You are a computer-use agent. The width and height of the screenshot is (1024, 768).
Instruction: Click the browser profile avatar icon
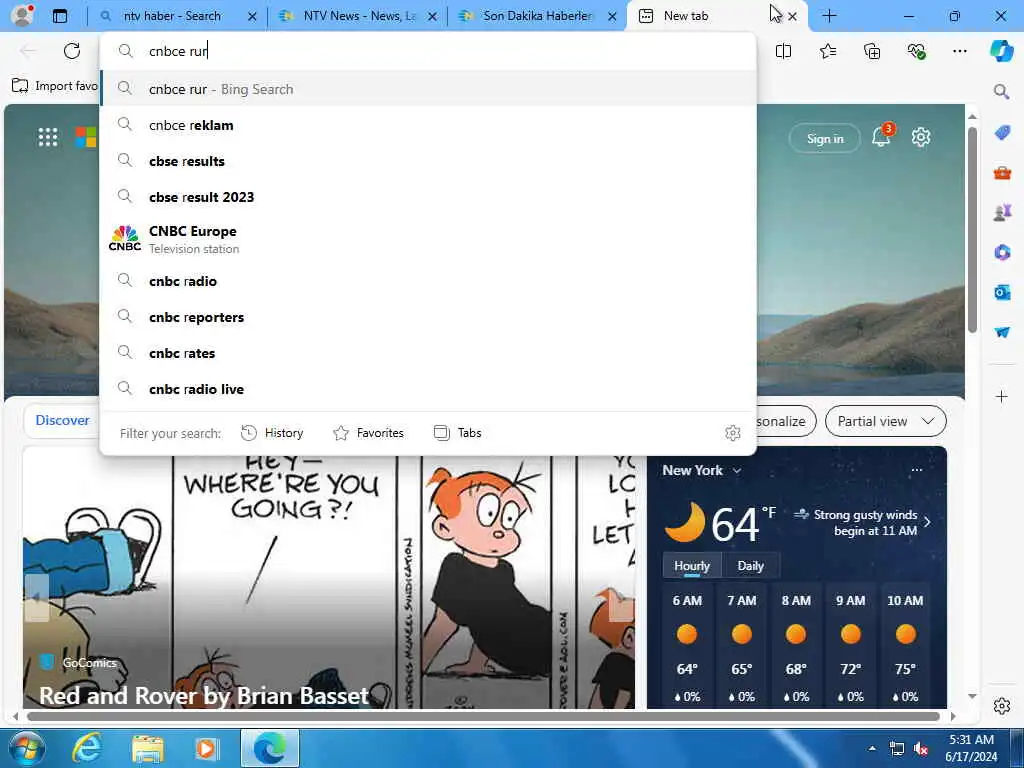(x=22, y=16)
